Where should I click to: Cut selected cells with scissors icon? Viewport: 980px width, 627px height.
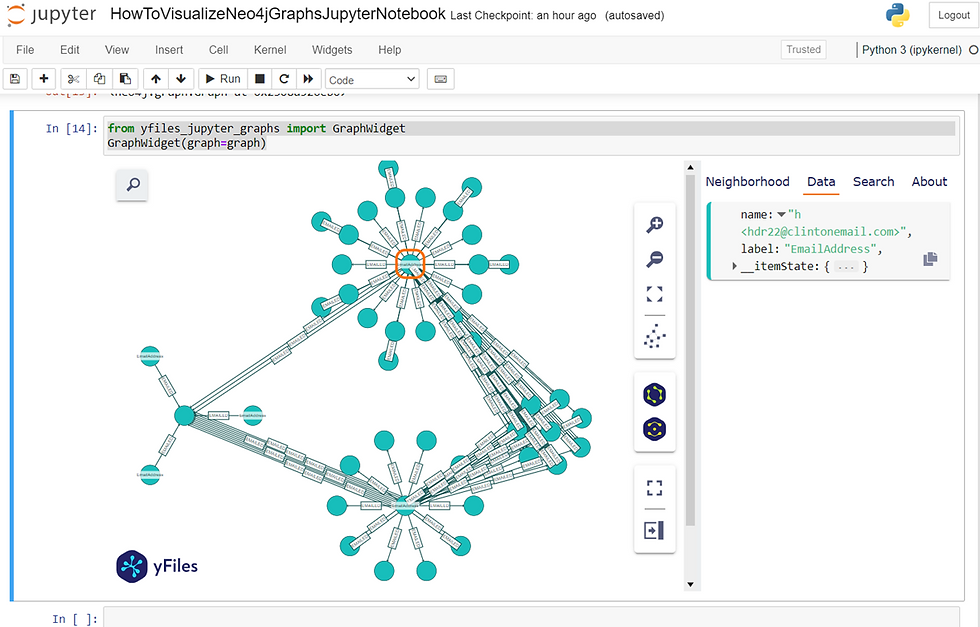click(x=73, y=79)
